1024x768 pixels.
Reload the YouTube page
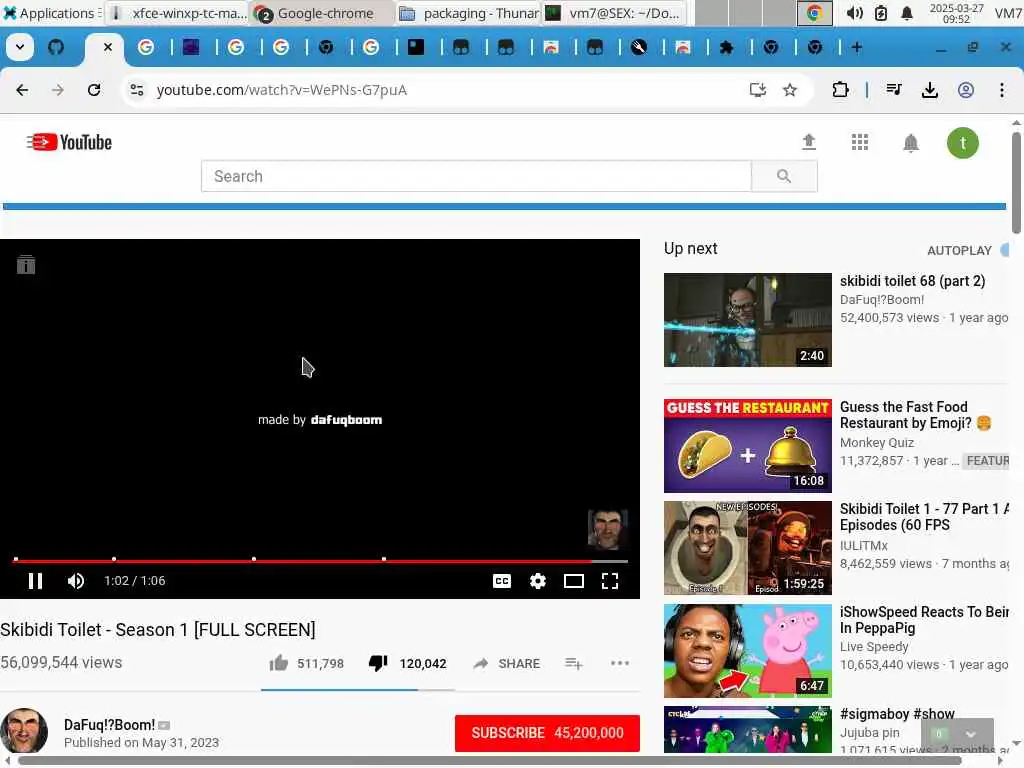click(x=94, y=90)
